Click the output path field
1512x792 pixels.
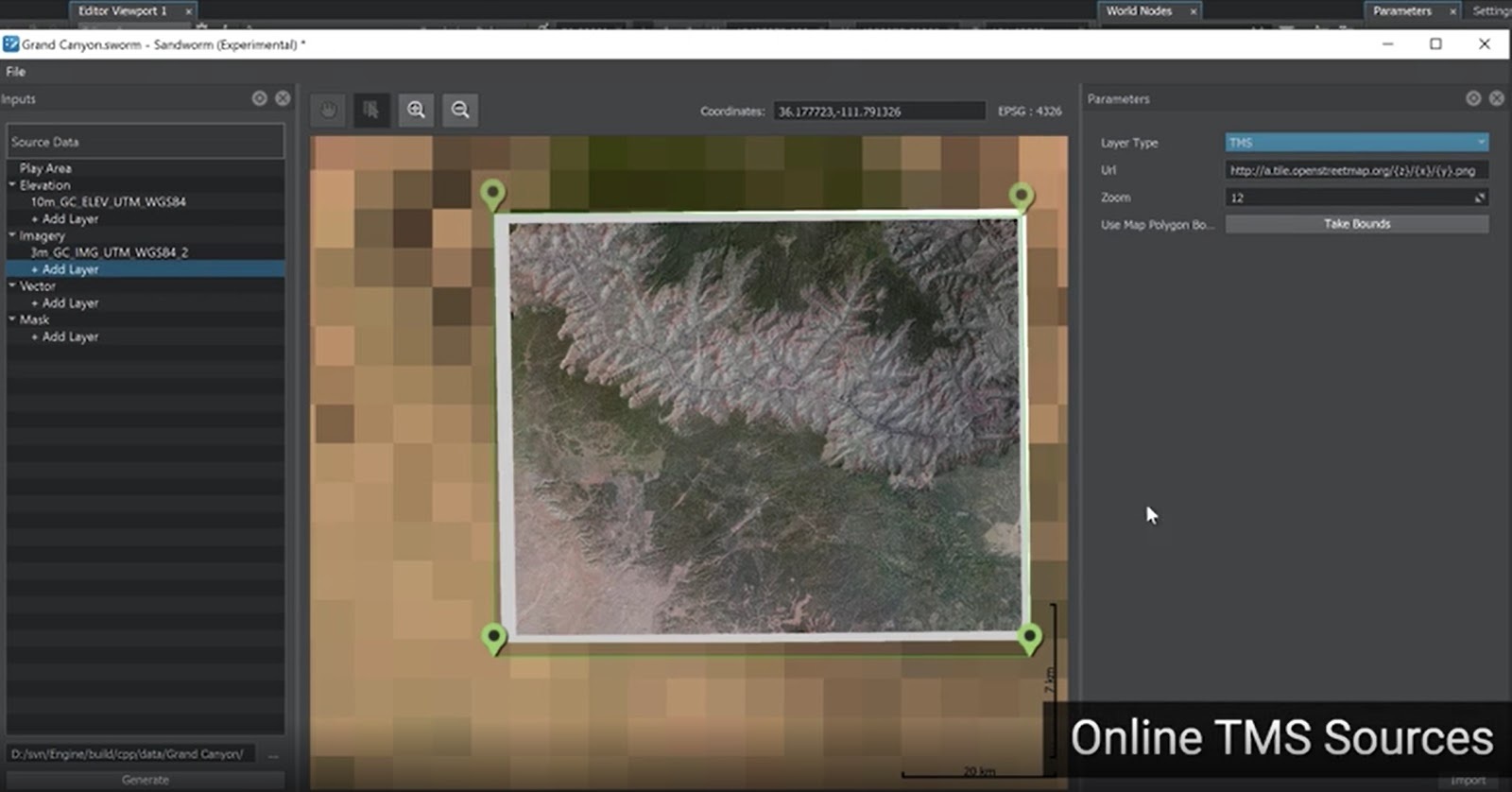[131, 754]
